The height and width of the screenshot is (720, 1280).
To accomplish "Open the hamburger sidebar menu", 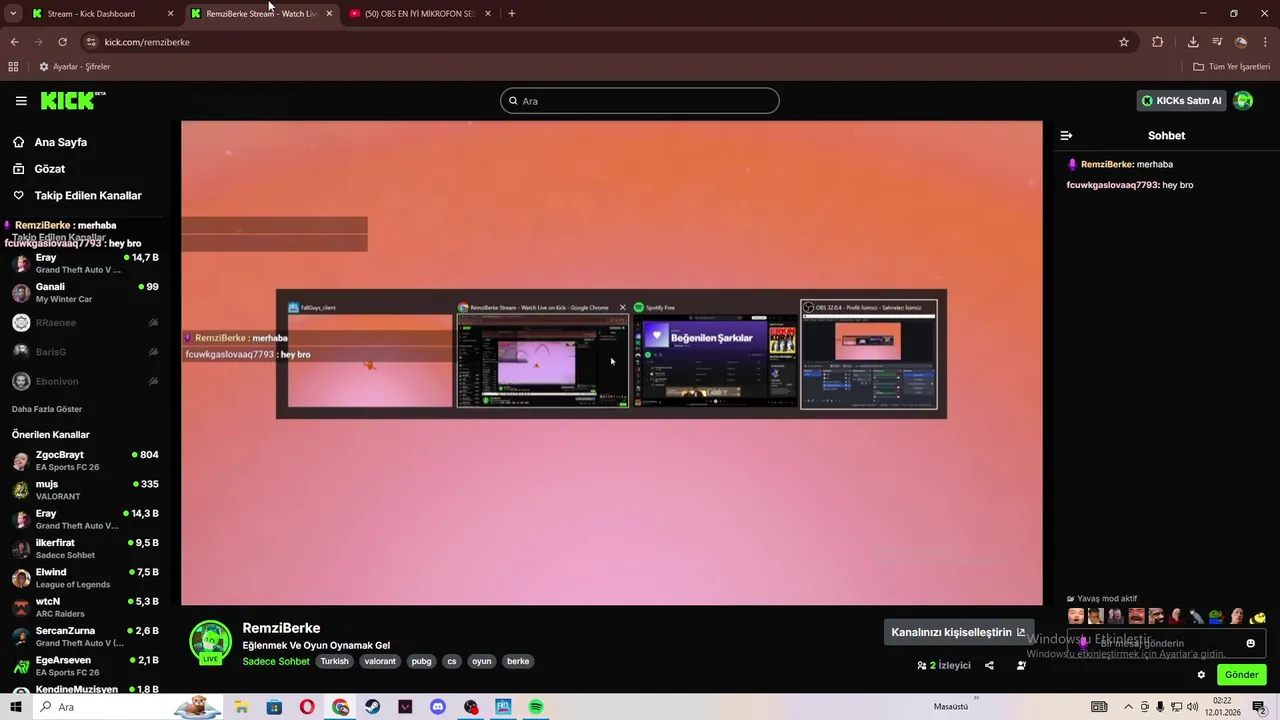I will [21, 101].
